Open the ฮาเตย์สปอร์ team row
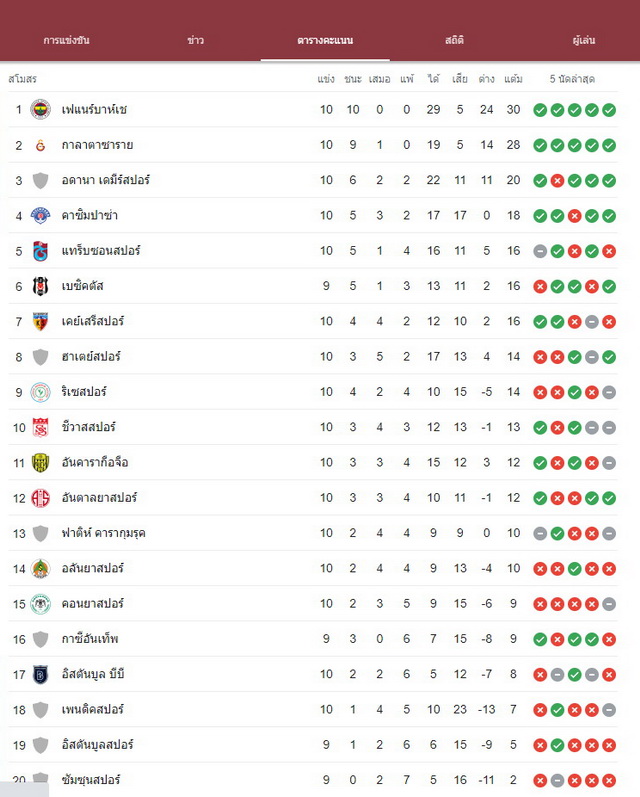 313,357
